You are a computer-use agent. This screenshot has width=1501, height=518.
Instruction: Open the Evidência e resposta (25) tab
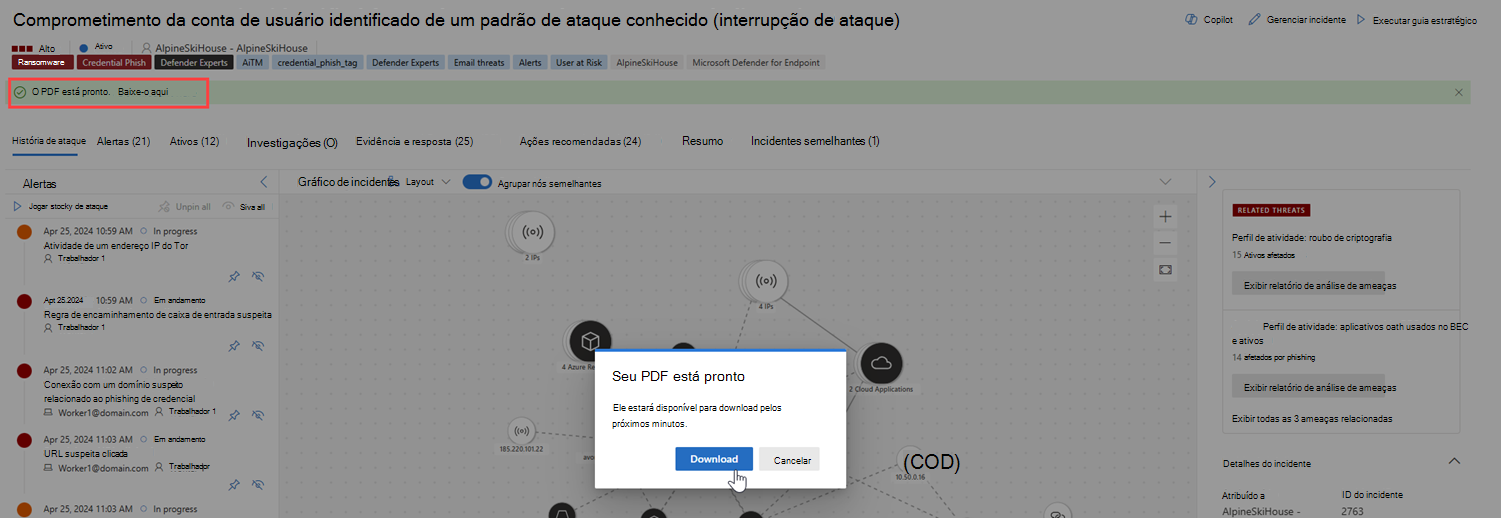point(414,141)
